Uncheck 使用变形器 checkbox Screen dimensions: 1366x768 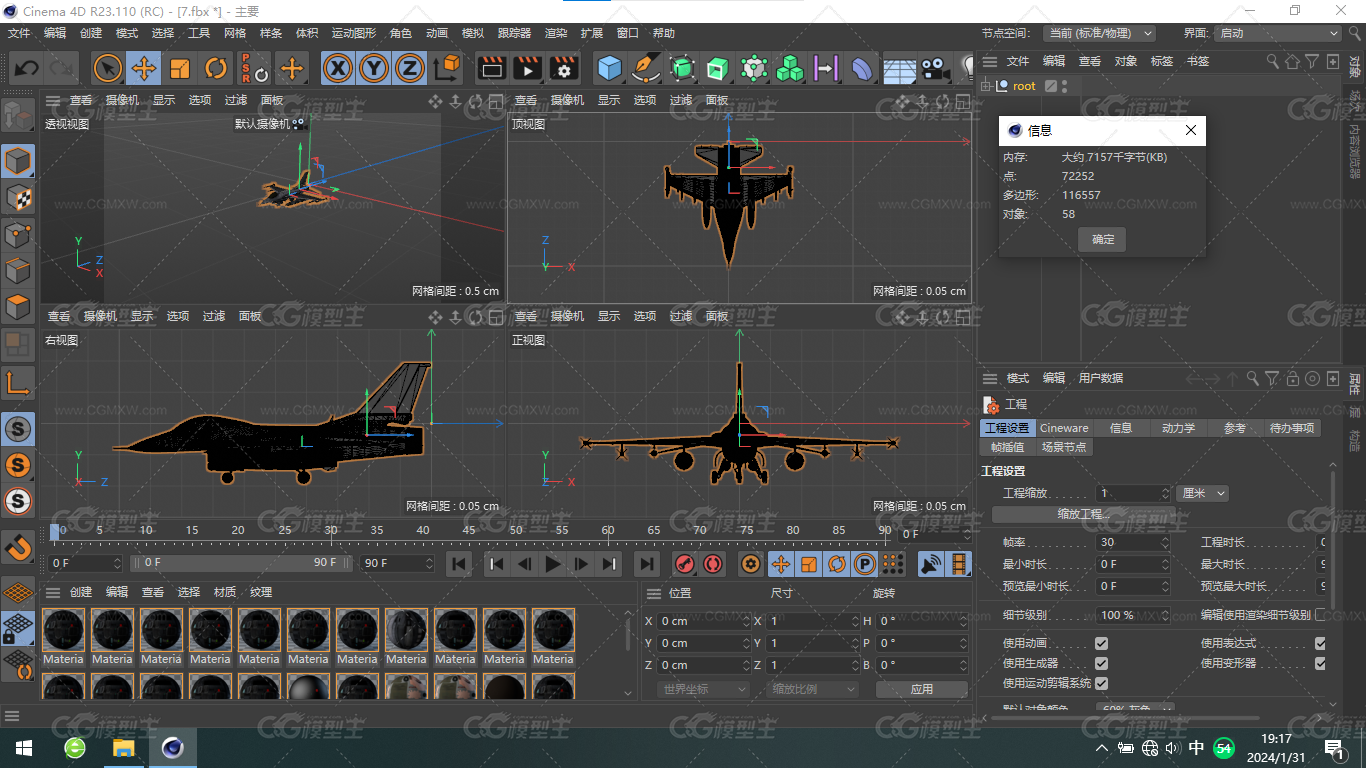(1320, 663)
